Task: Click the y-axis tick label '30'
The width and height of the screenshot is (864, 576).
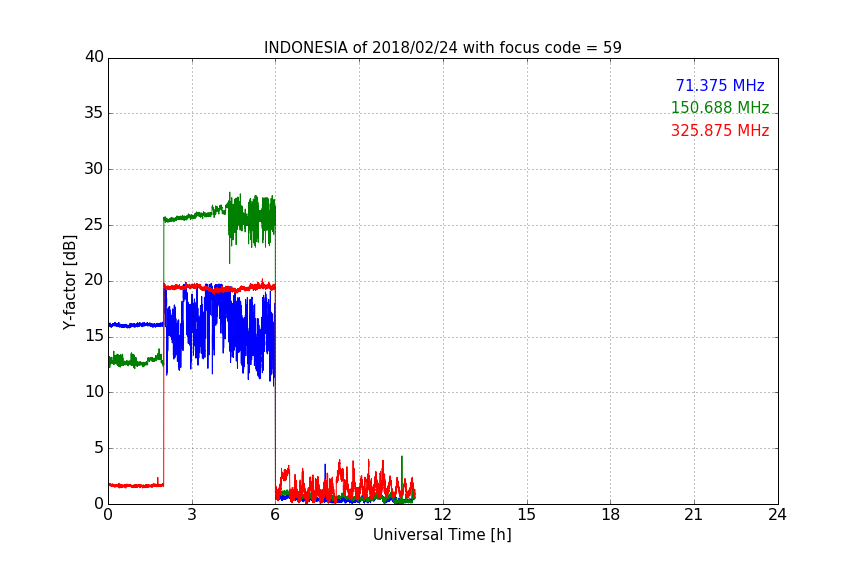Action: tap(94, 169)
